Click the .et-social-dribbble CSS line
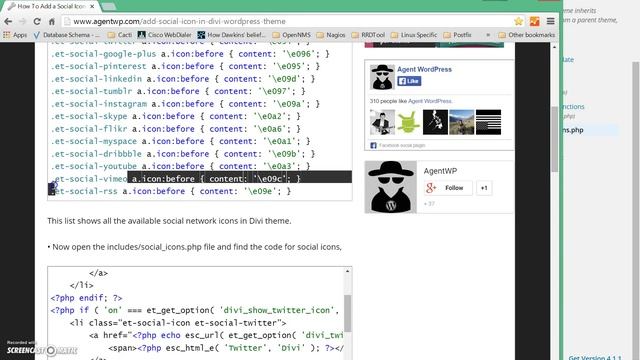 [x=183, y=154]
